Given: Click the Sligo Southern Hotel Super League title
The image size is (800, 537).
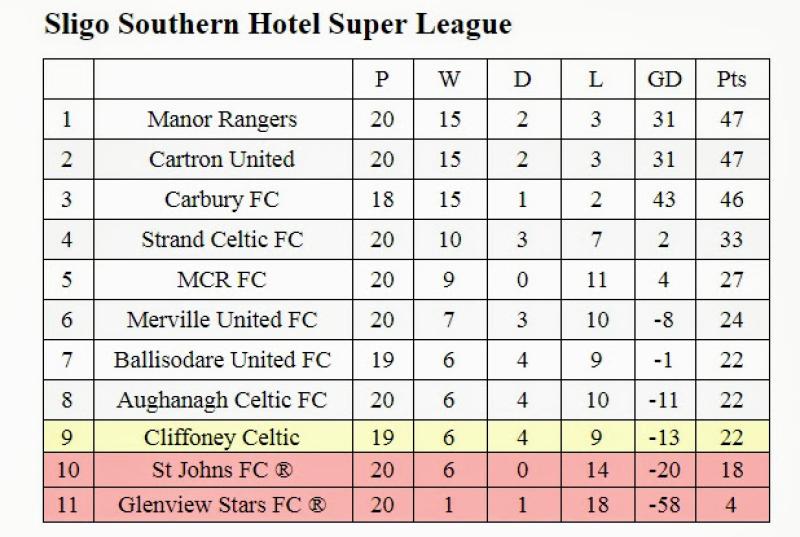Looking at the screenshot, I should (278, 25).
